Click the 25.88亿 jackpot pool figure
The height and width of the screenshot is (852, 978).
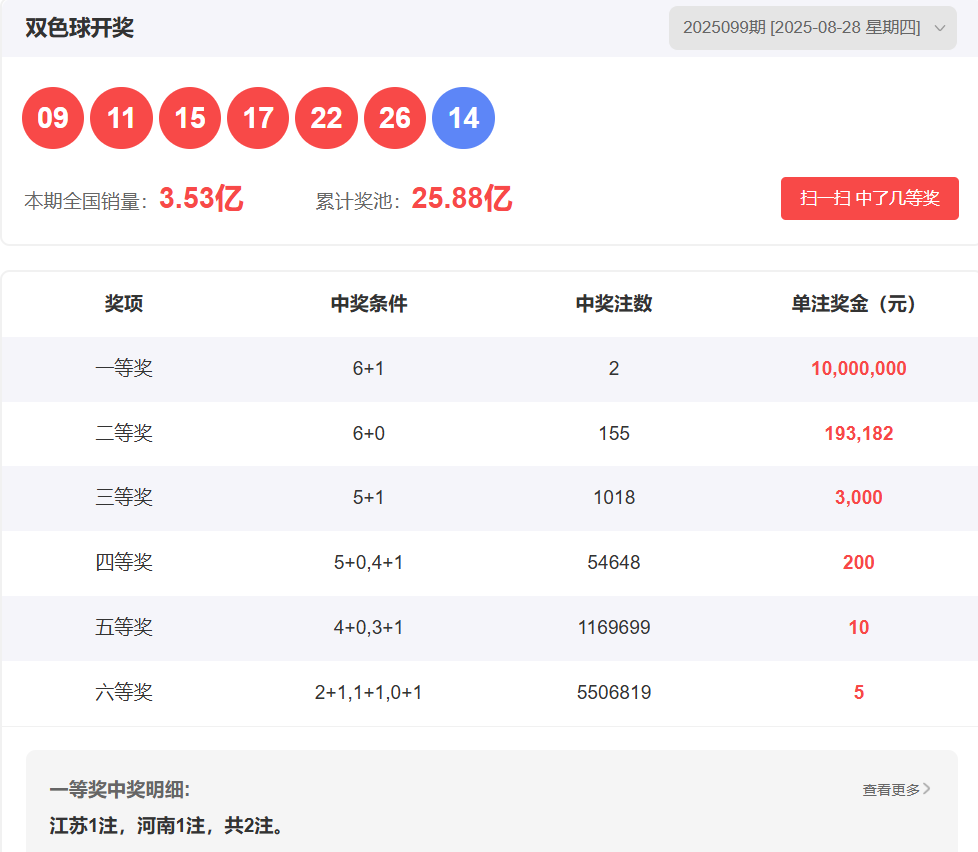462,199
